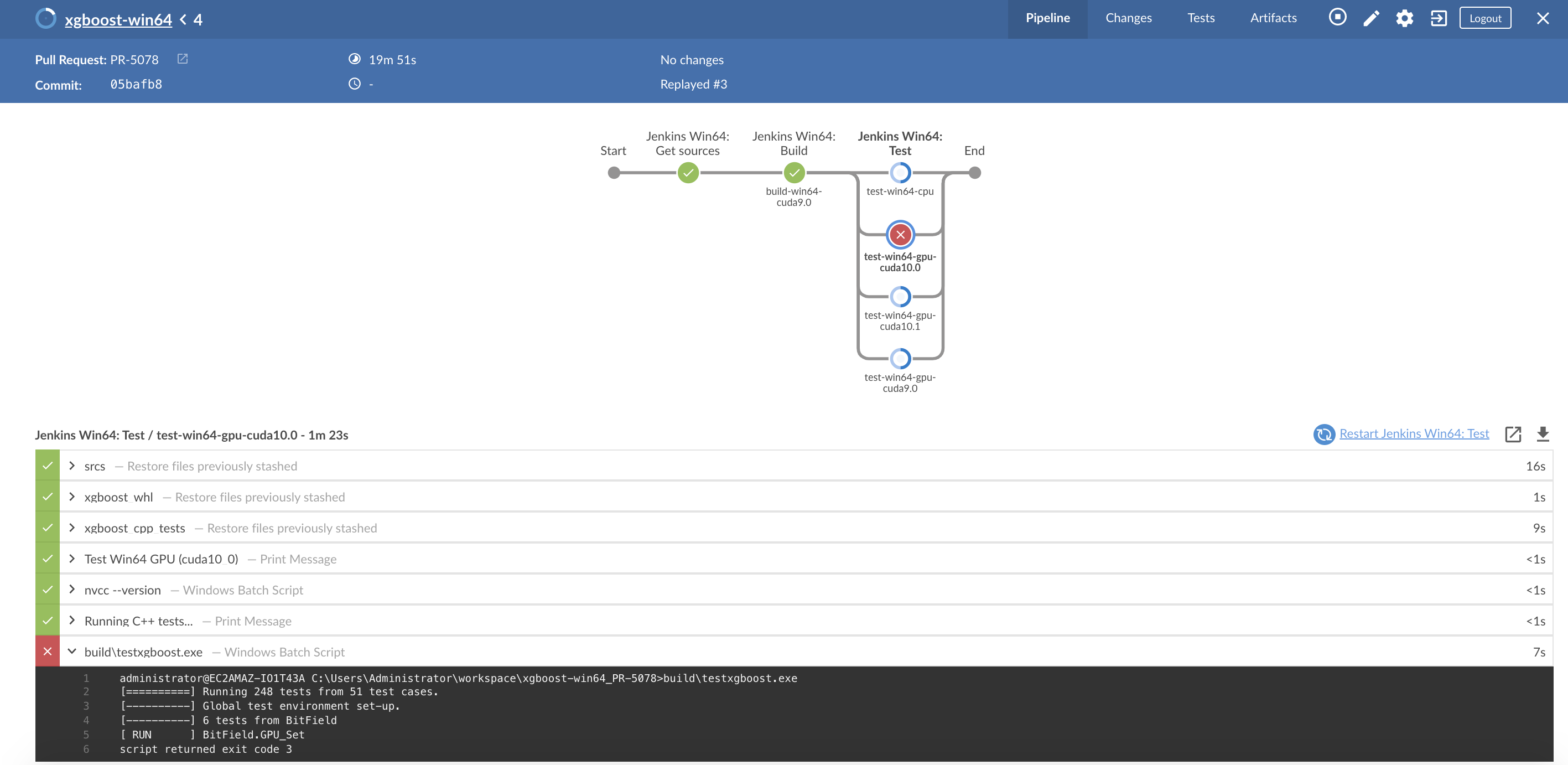
Task: Click log line number 6
Action: click(86, 749)
